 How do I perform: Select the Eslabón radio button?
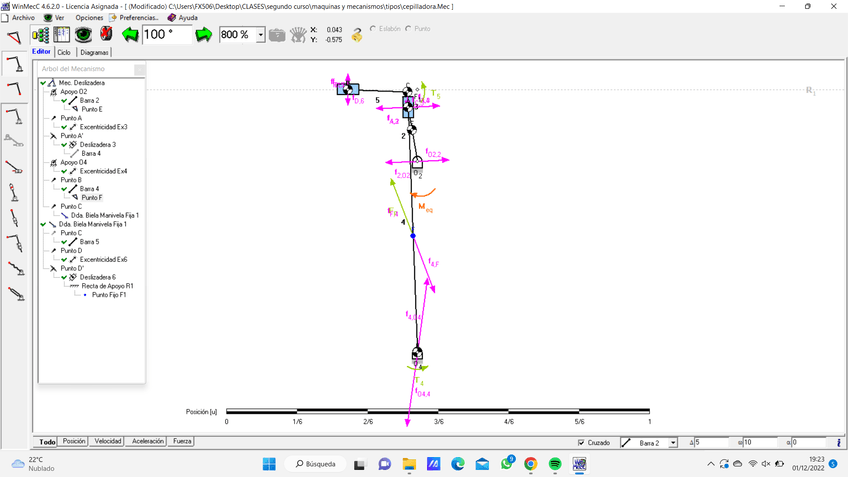[x=374, y=29]
